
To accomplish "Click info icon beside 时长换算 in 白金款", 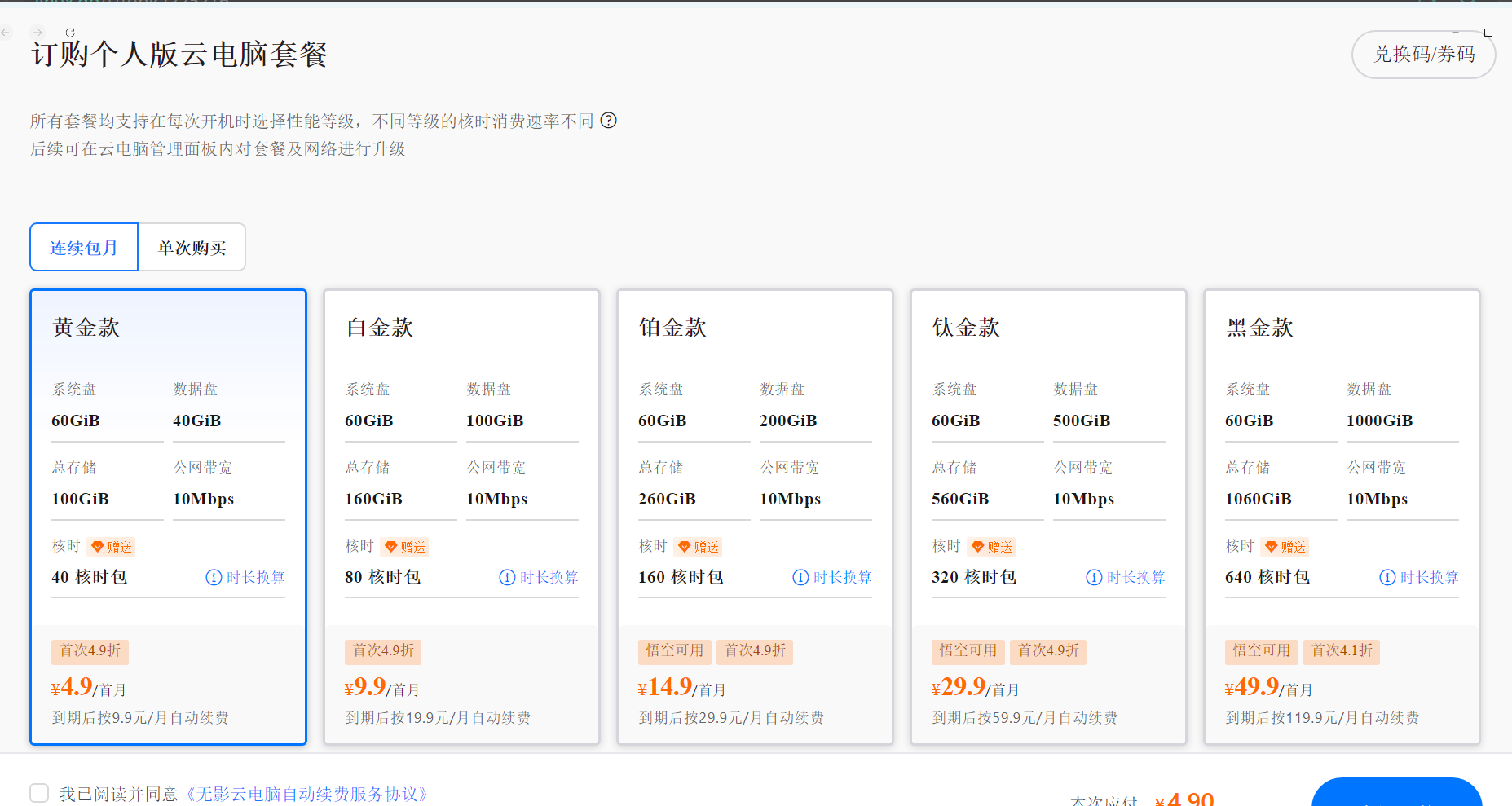I will coord(507,577).
